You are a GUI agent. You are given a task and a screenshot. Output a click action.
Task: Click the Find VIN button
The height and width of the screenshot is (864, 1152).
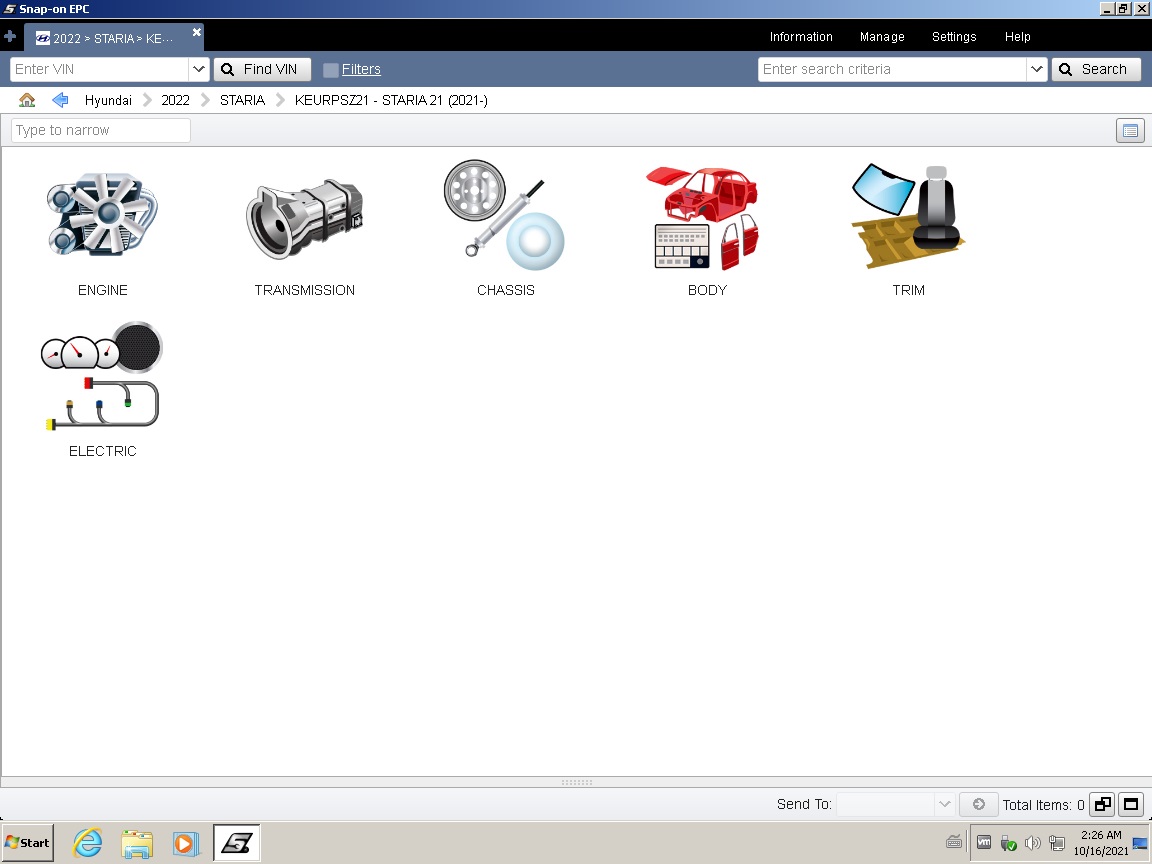262,69
